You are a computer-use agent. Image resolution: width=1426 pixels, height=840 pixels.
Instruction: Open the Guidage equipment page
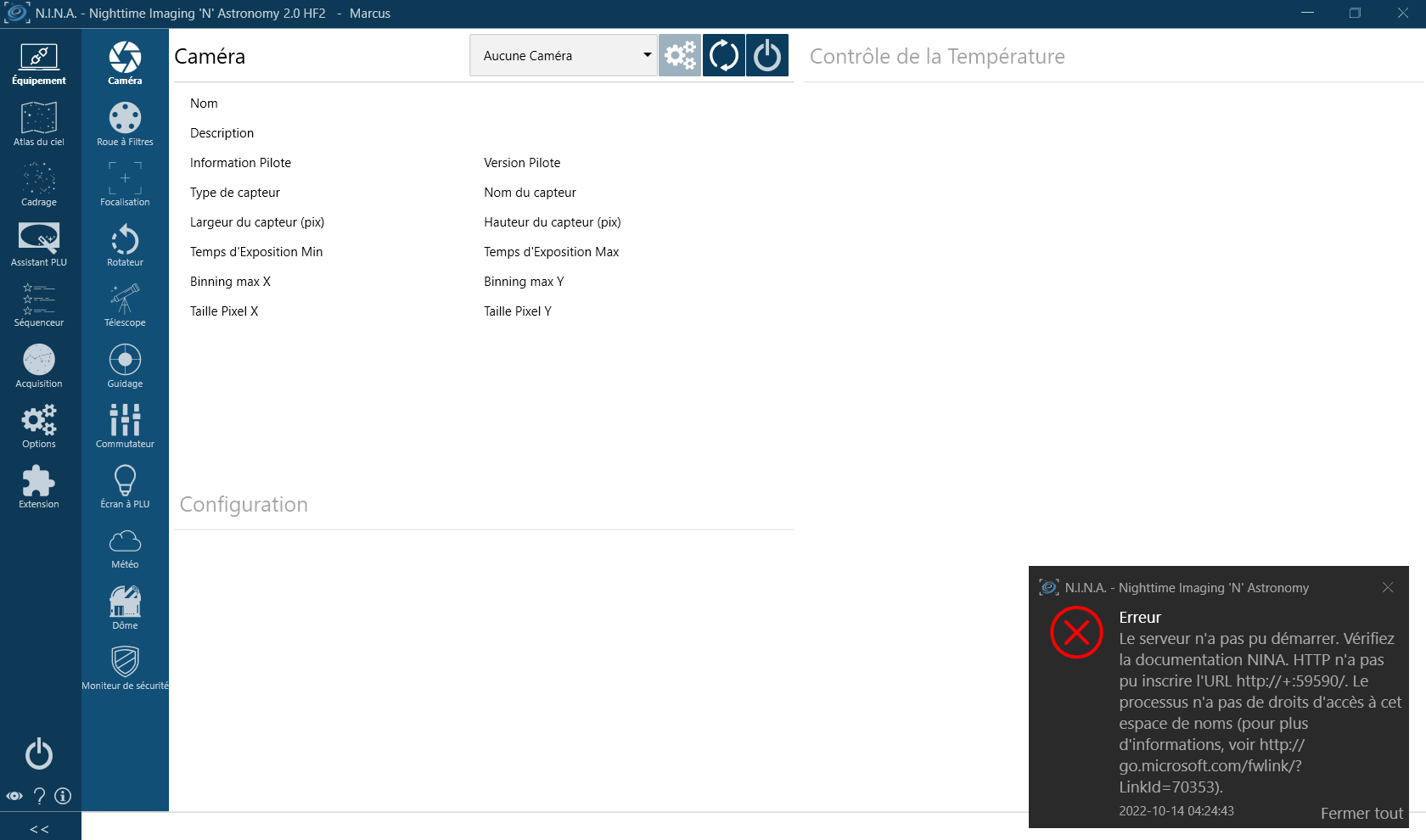tap(125, 366)
